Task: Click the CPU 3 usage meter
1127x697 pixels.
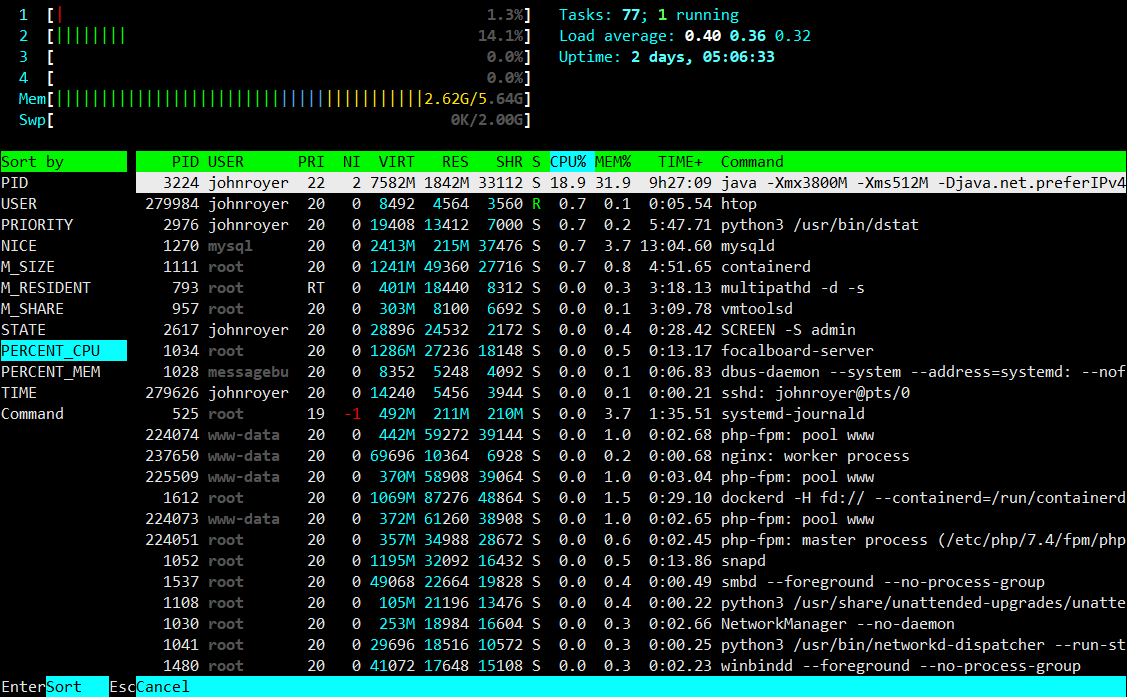Action: 275,57
